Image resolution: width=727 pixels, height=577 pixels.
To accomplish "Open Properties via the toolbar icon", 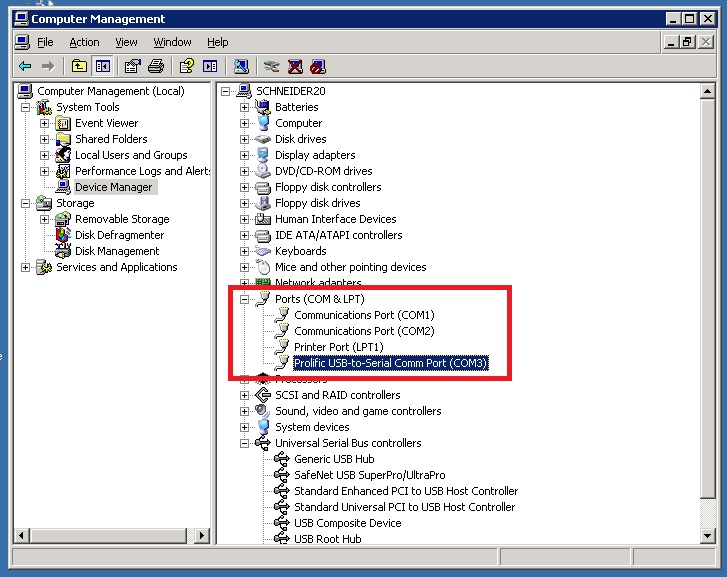I will coord(132,67).
